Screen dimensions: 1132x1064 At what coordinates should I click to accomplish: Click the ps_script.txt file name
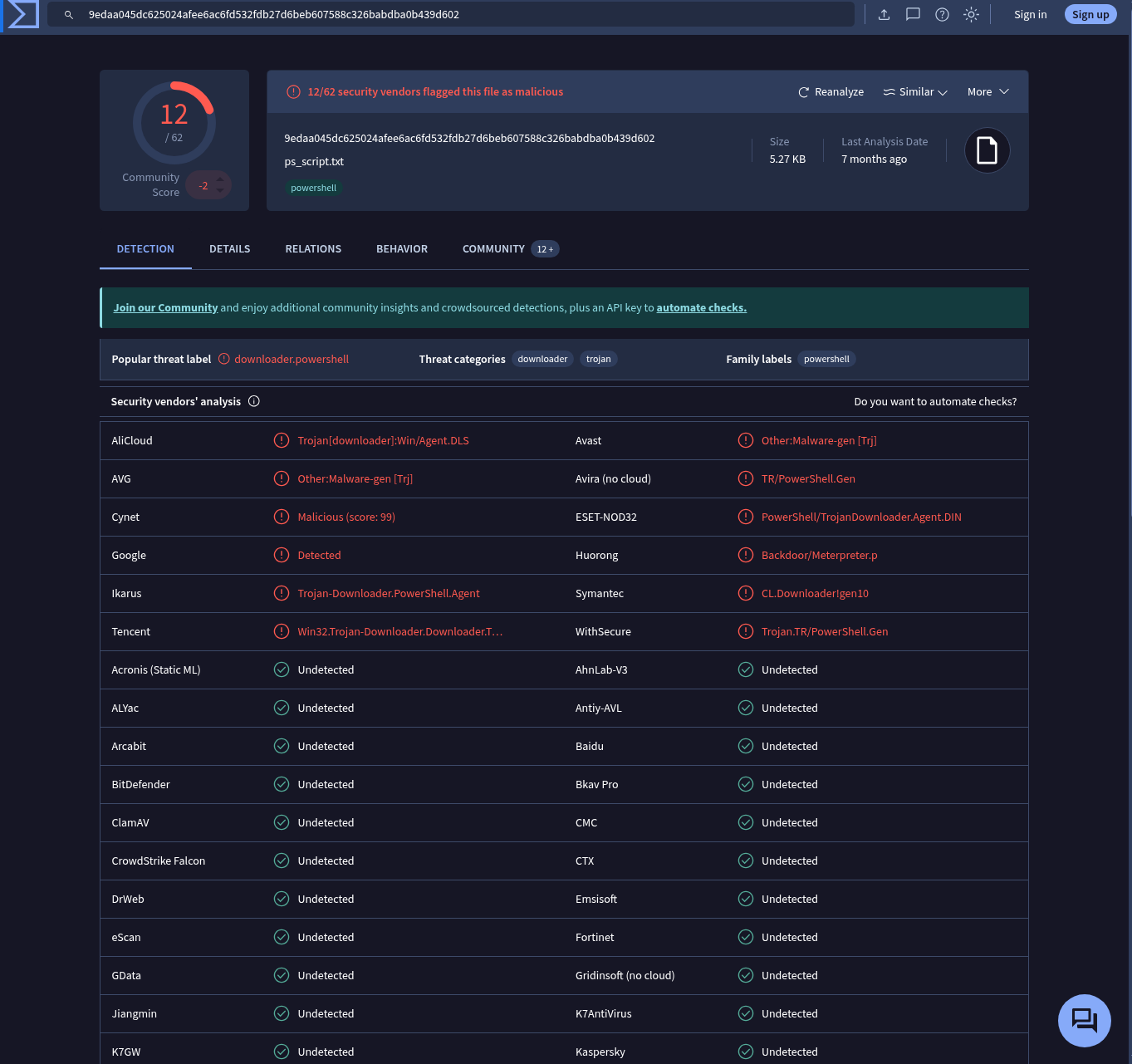pyautogui.click(x=314, y=161)
